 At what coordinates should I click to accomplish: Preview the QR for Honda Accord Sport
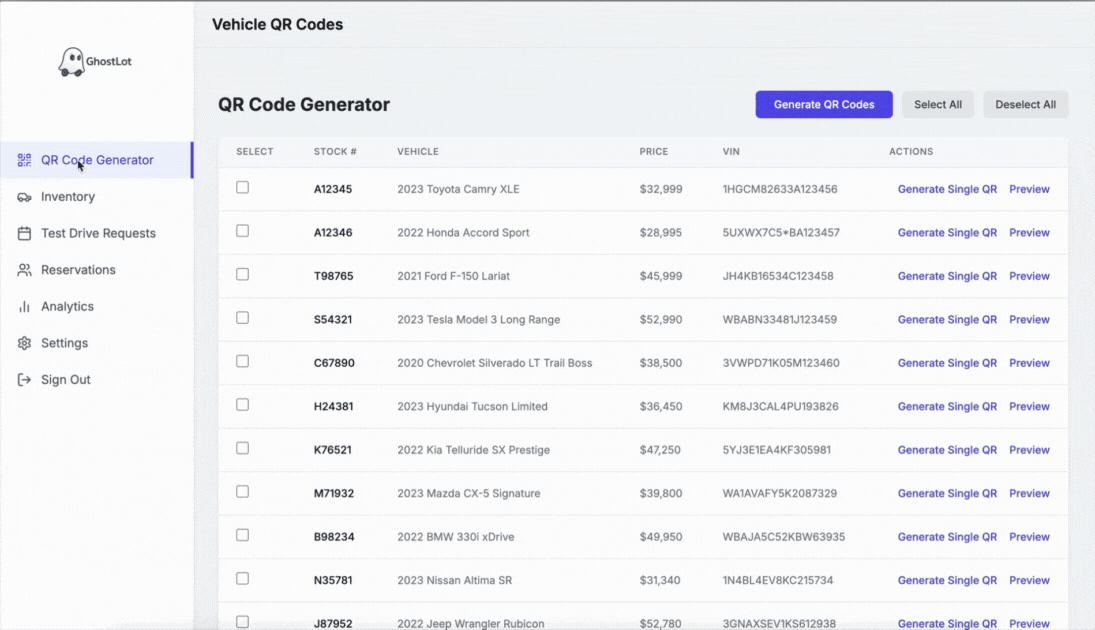[x=1029, y=232]
